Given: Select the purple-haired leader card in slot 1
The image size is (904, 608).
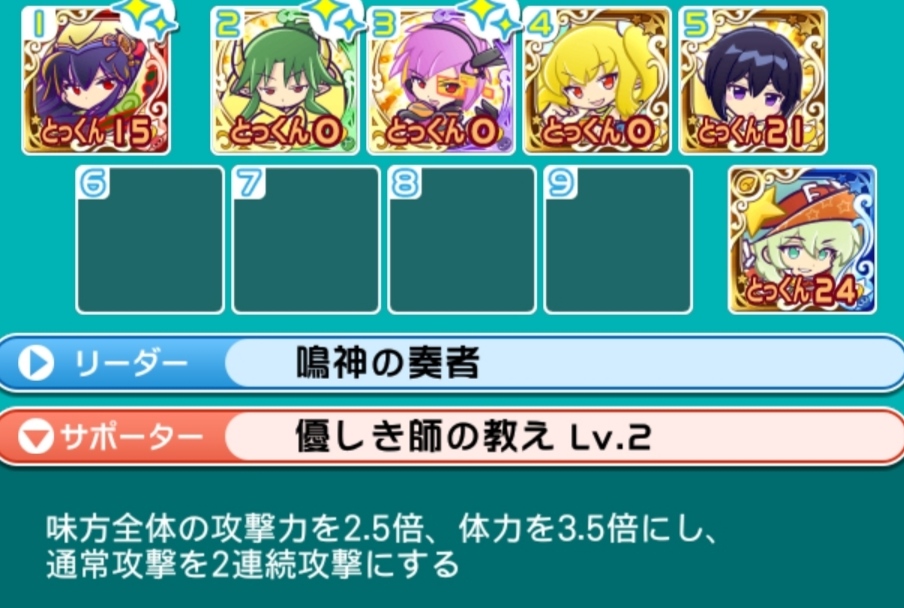Looking at the screenshot, I should coord(96,81).
